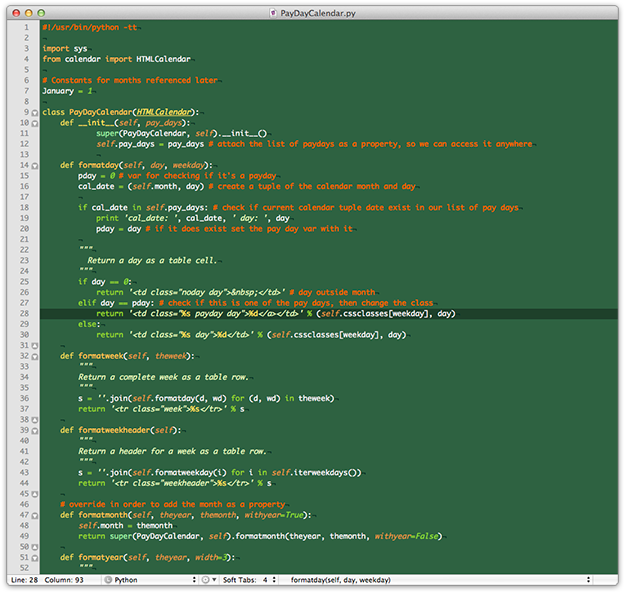625x593 pixels.
Task: Open the formatday symbol navigator dropdown
Action: point(440,580)
